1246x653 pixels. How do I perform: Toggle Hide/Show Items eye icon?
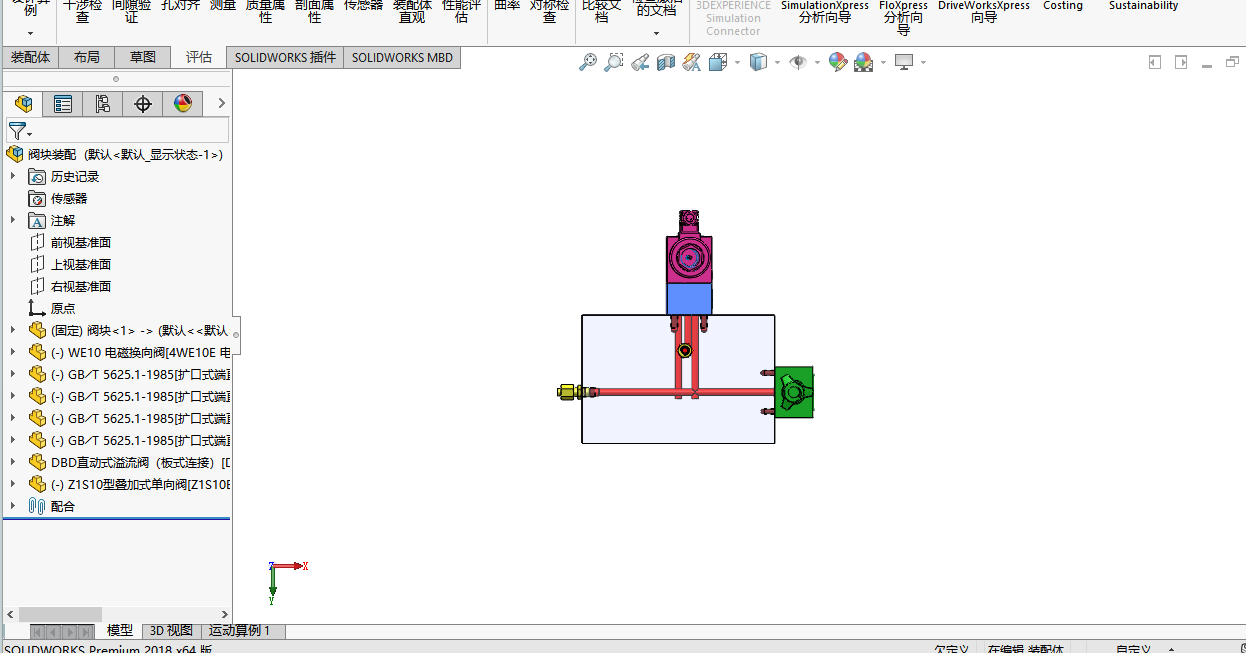click(798, 62)
